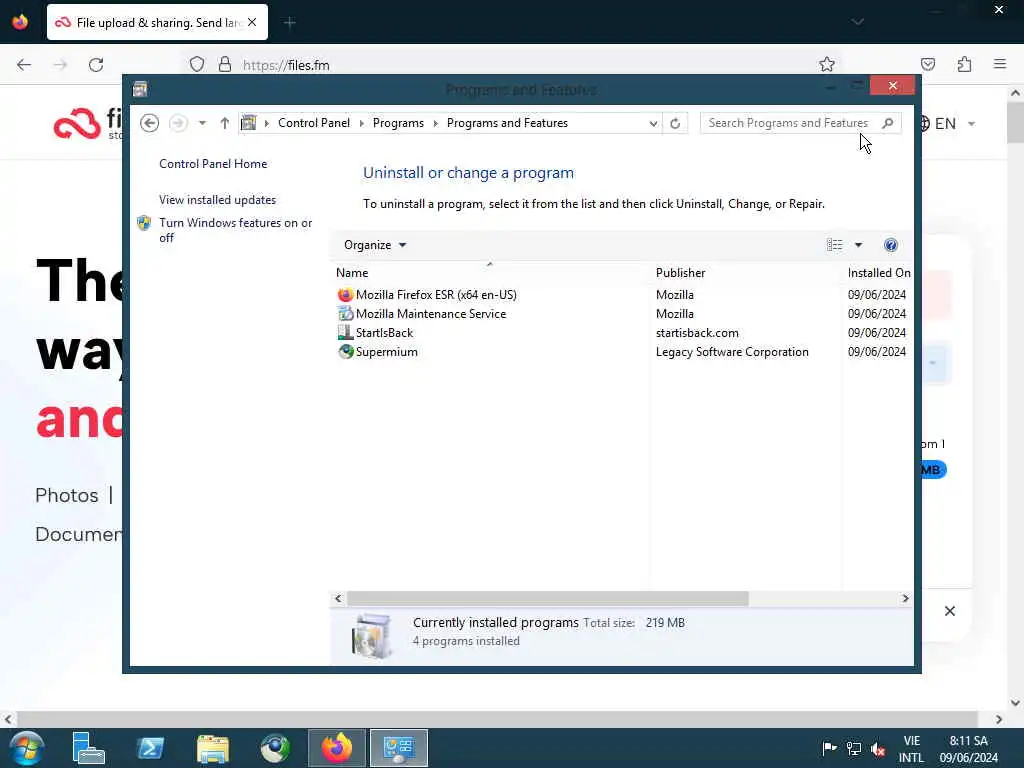Open a new Firefox tab

290,23
